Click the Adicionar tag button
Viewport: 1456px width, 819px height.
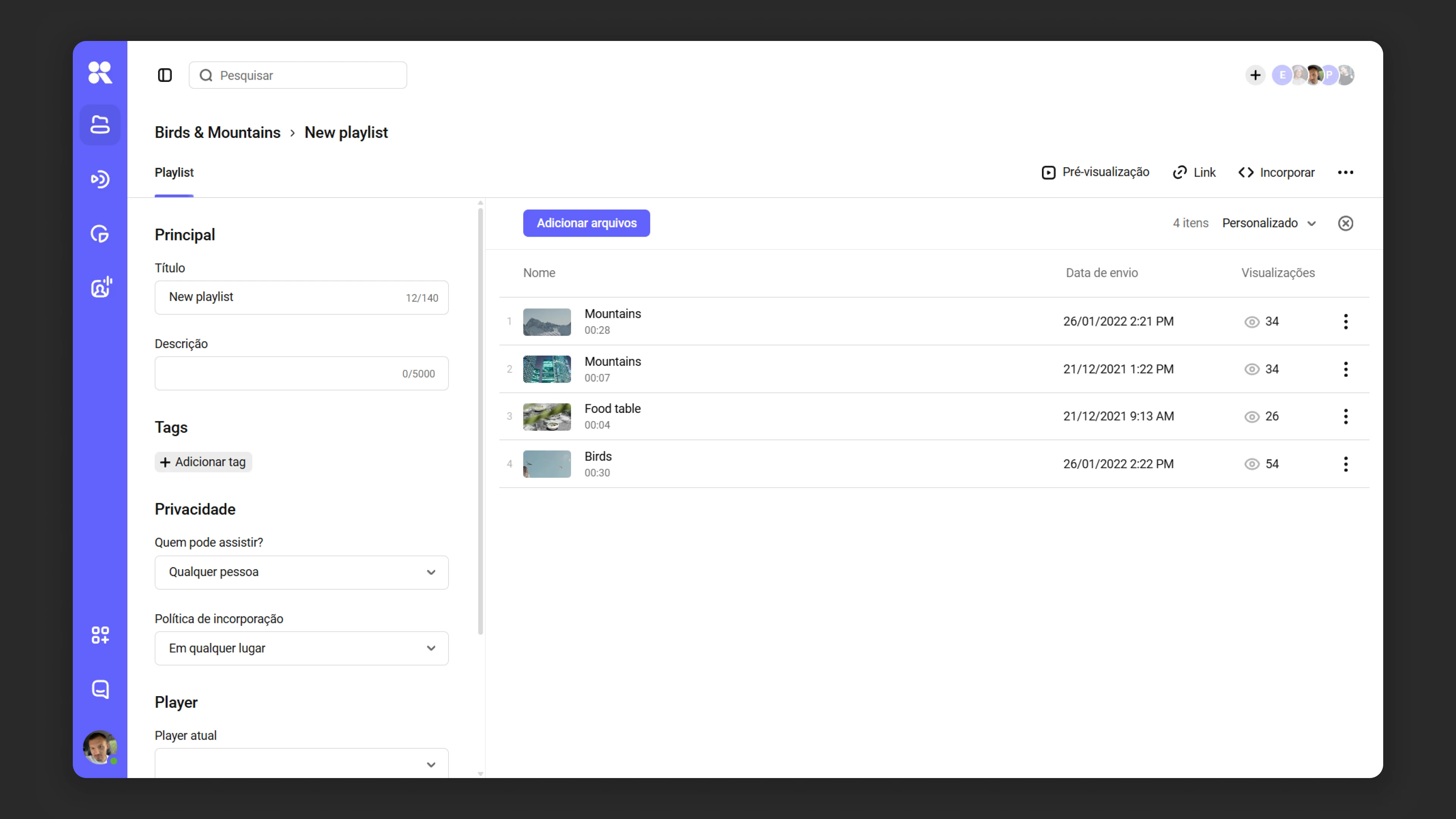click(203, 462)
